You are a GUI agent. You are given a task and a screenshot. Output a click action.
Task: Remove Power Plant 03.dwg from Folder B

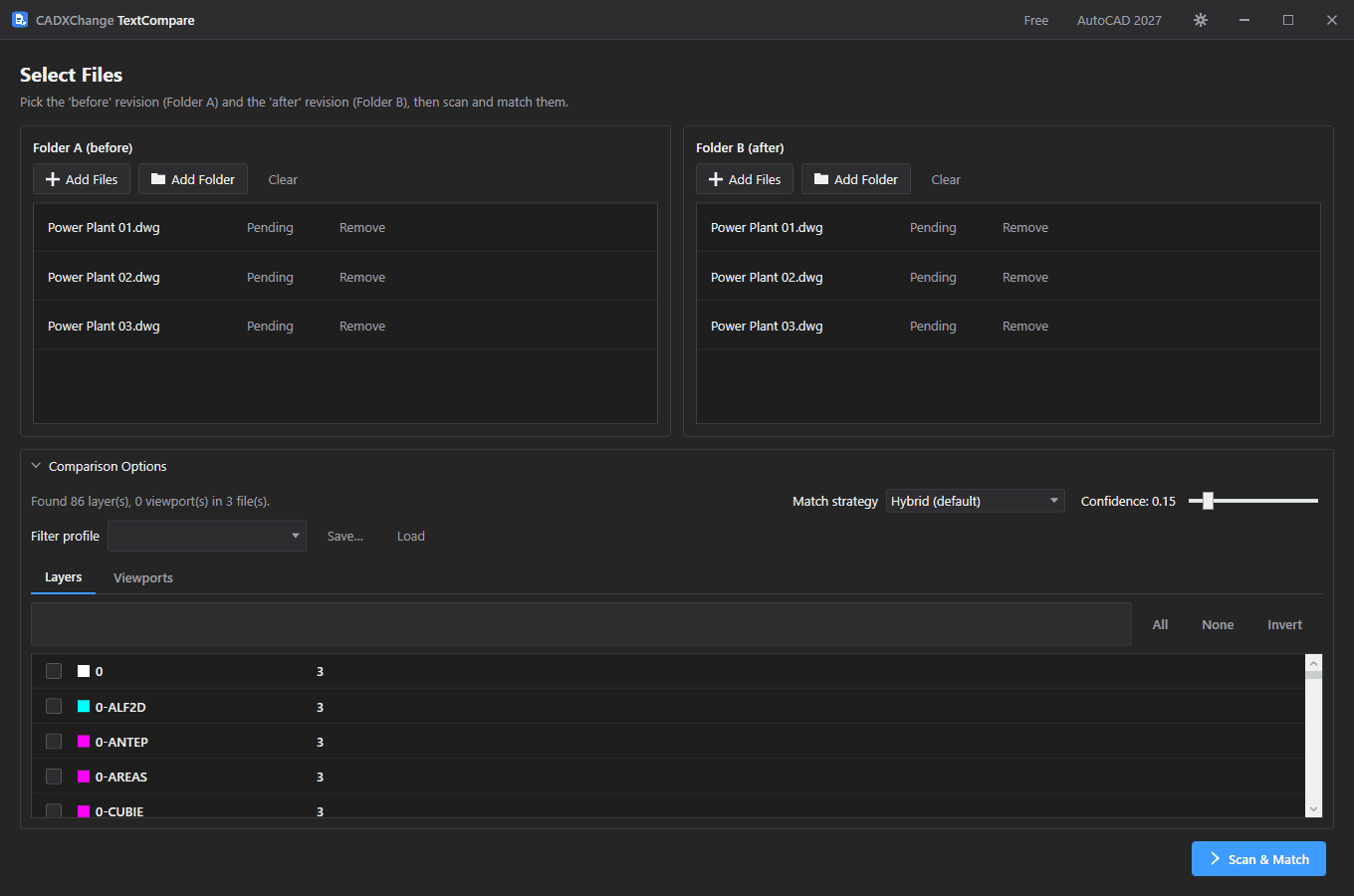(1025, 327)
